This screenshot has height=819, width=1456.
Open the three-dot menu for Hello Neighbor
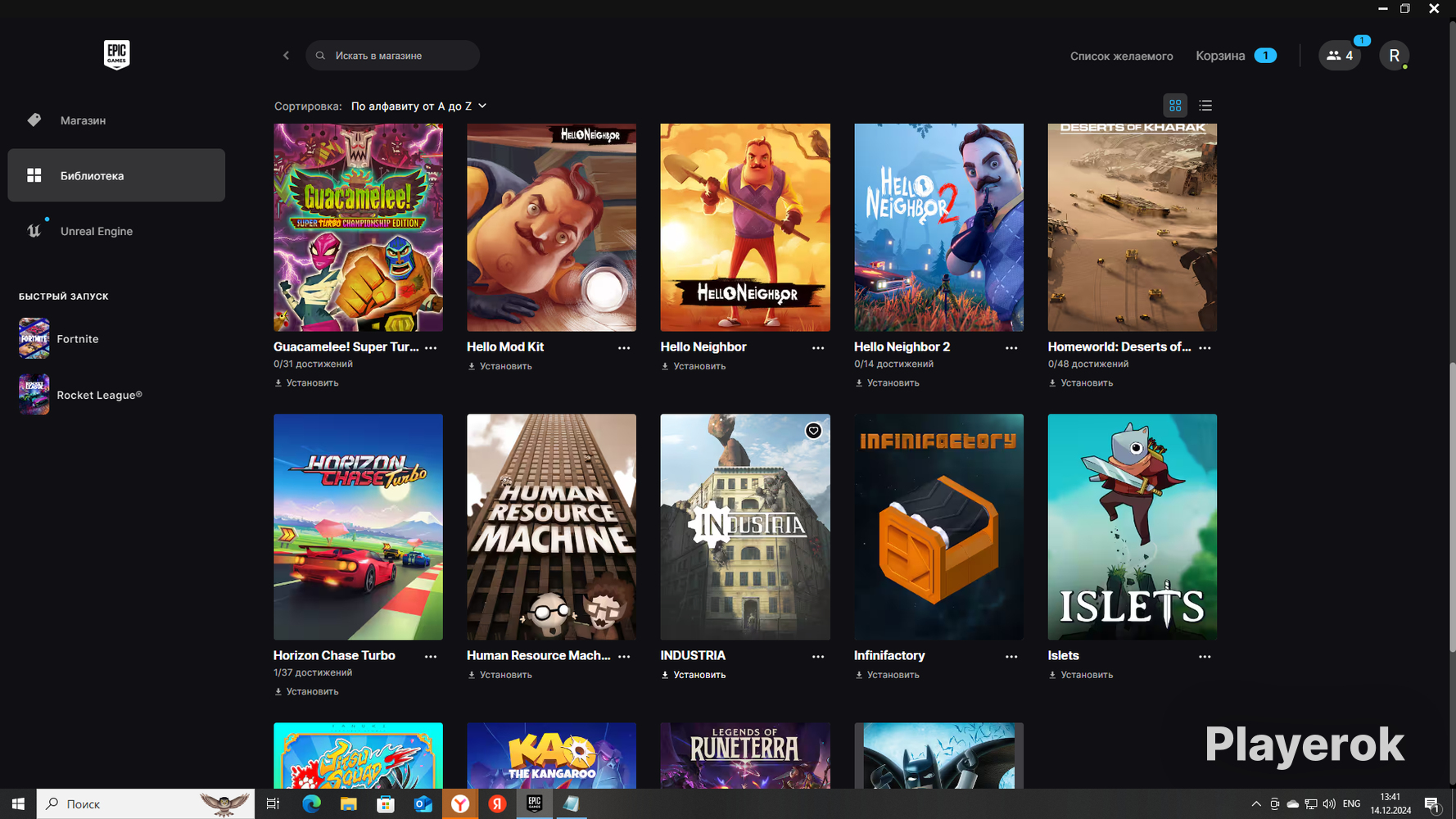pyautogui.click(x=818, y=348)
